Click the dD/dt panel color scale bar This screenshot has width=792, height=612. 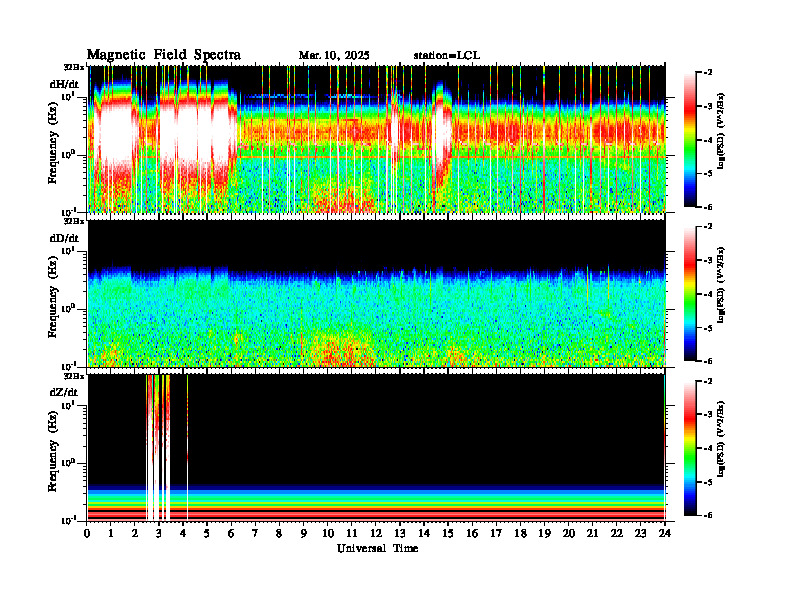690,293
